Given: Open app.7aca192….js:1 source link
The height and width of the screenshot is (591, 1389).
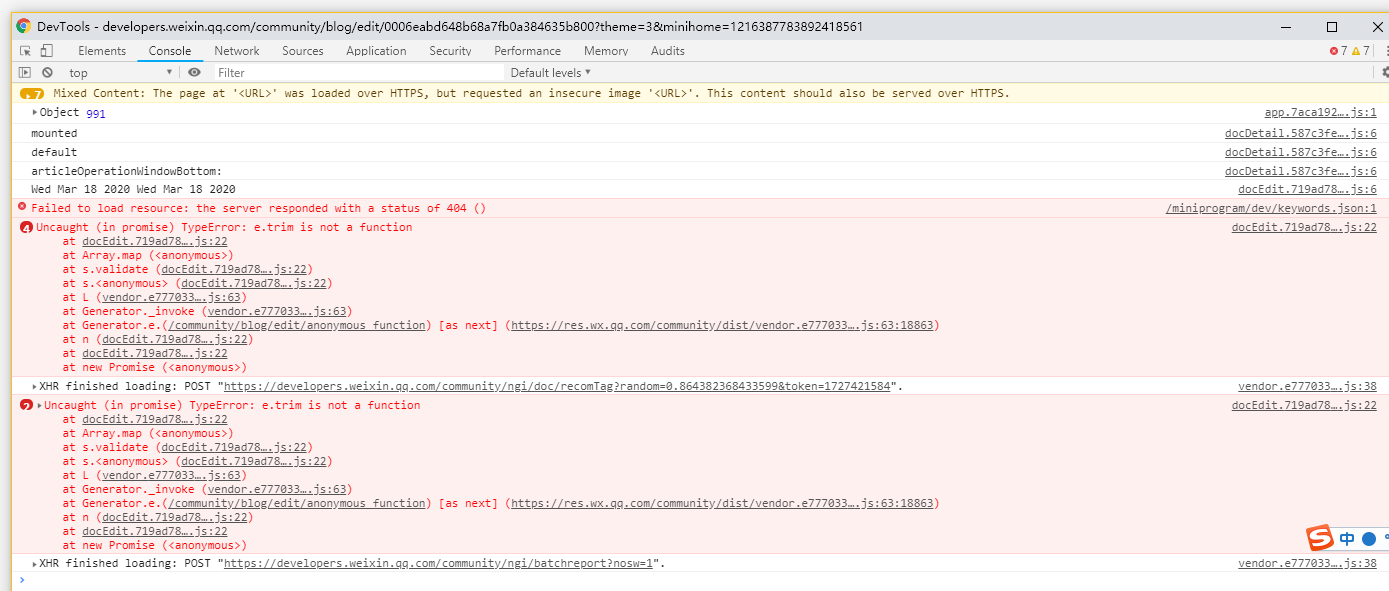Looking at the screenshot, I should coord(1320,113).
